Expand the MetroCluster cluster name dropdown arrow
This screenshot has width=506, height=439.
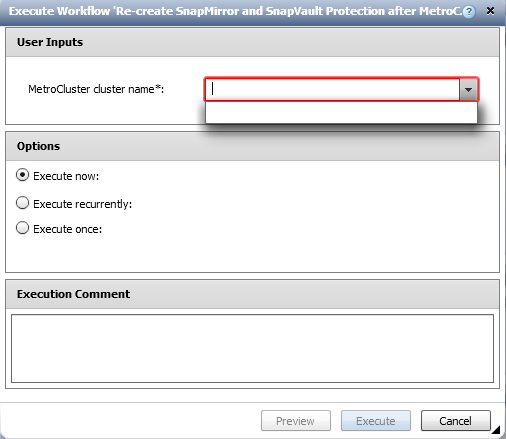pyautogui.click(x=468, y=89)
